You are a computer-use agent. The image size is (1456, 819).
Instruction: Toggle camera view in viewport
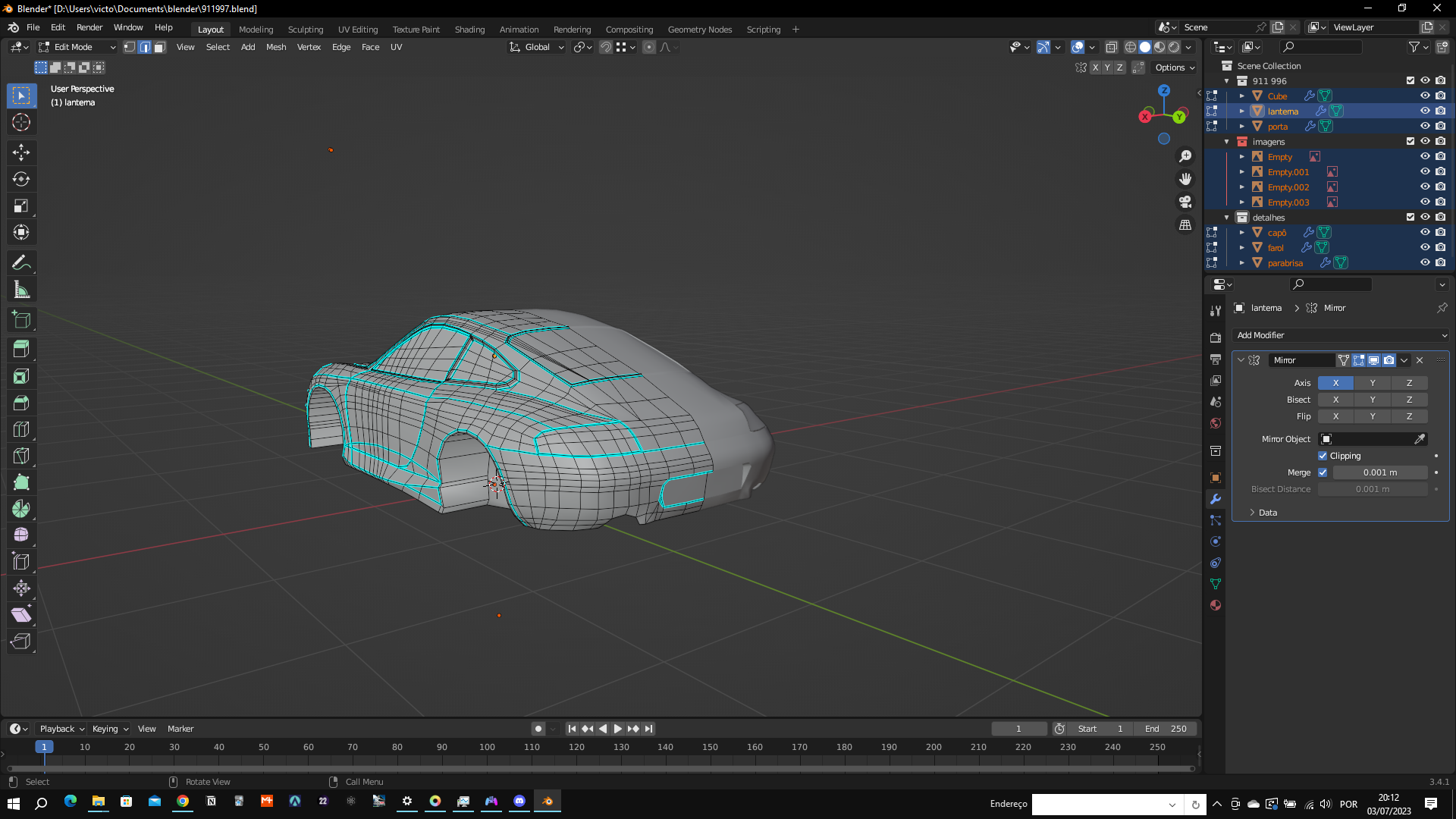[1185, 202]
